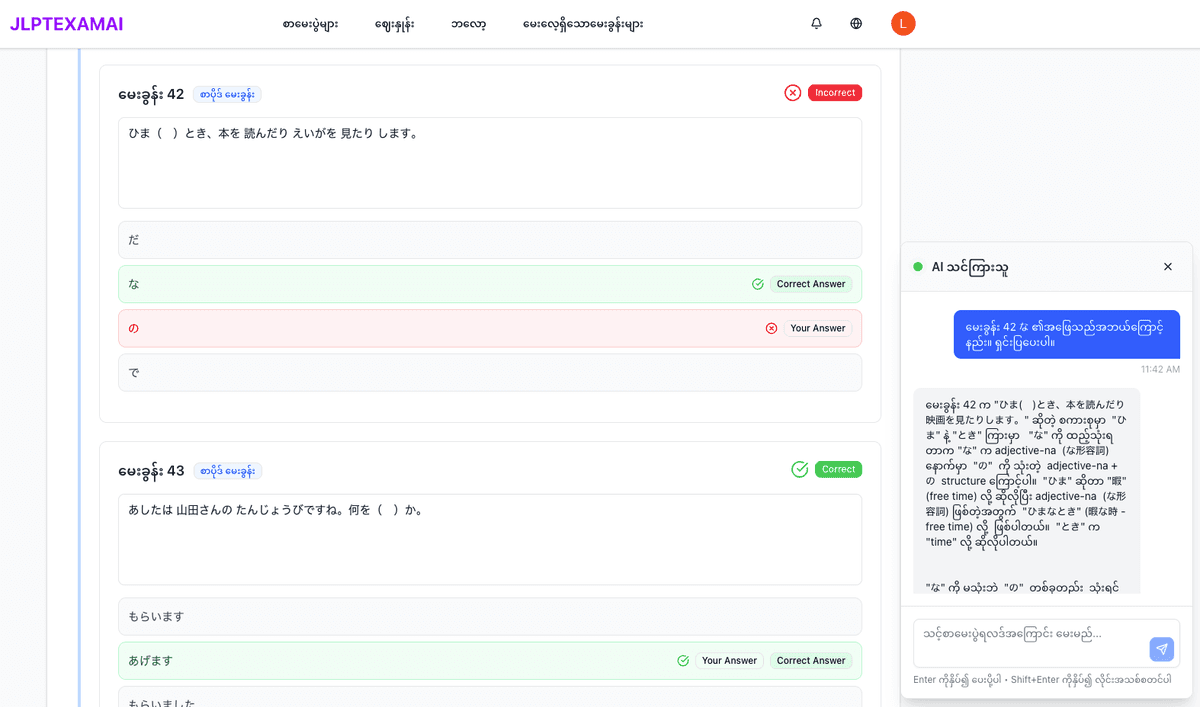Screen dimensions: 1200x707
Task: Click the Enter hint text below input
Action: [1043, 680]
